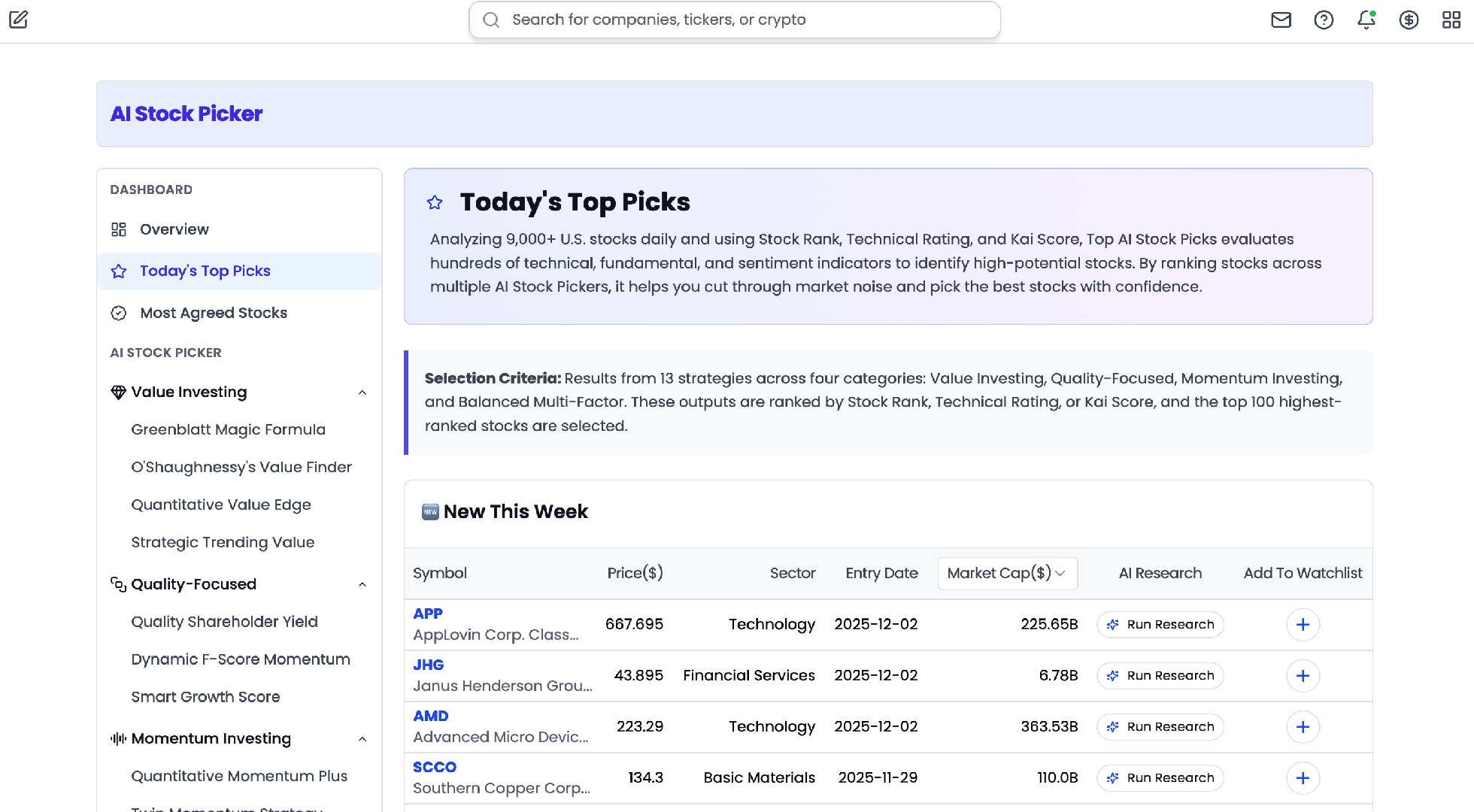Add SCCO to watchlist with plus button
The height and width of the screenshot is (812, 1474).
[x=1303, y=778]
